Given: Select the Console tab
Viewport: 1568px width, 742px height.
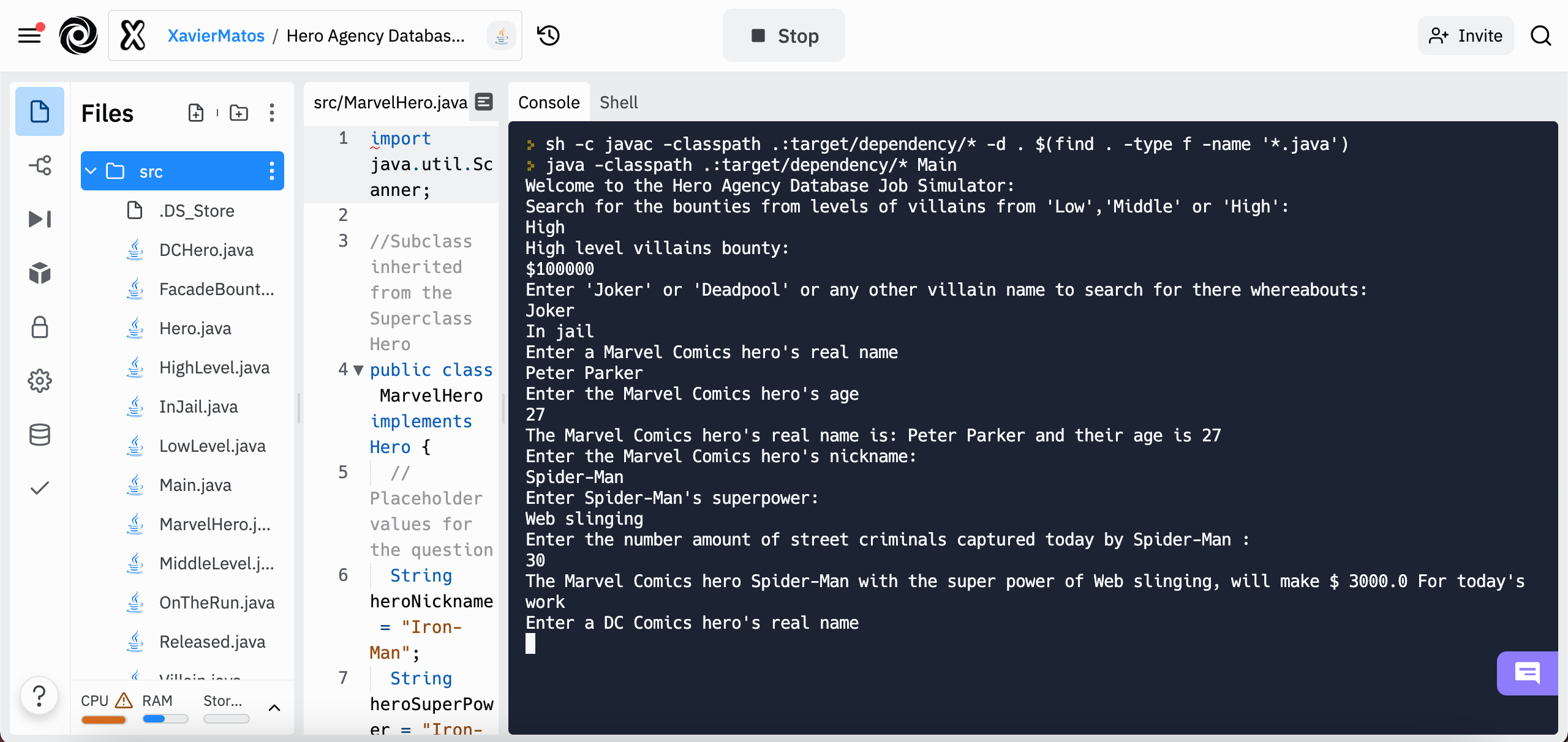Looking at the screenshot, I should click(x=549, y=101).
